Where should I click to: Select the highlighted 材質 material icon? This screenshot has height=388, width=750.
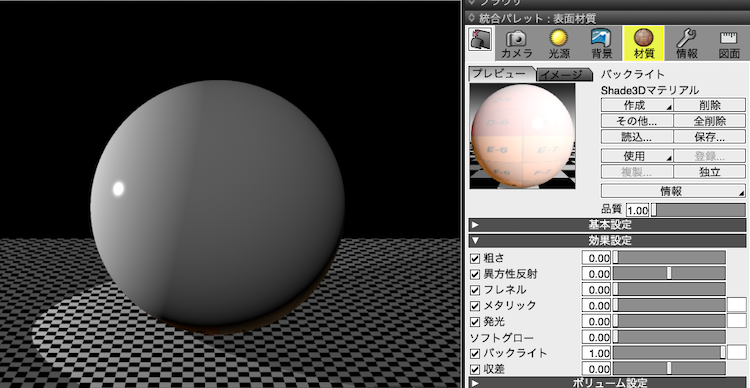click(643, 44)
